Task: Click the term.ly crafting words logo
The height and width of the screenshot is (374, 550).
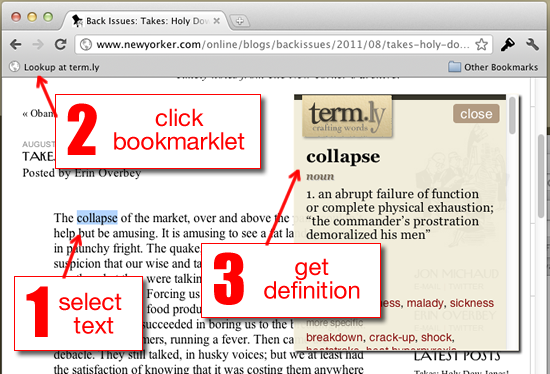Action: pyautogui.click(x=347, y=116)
